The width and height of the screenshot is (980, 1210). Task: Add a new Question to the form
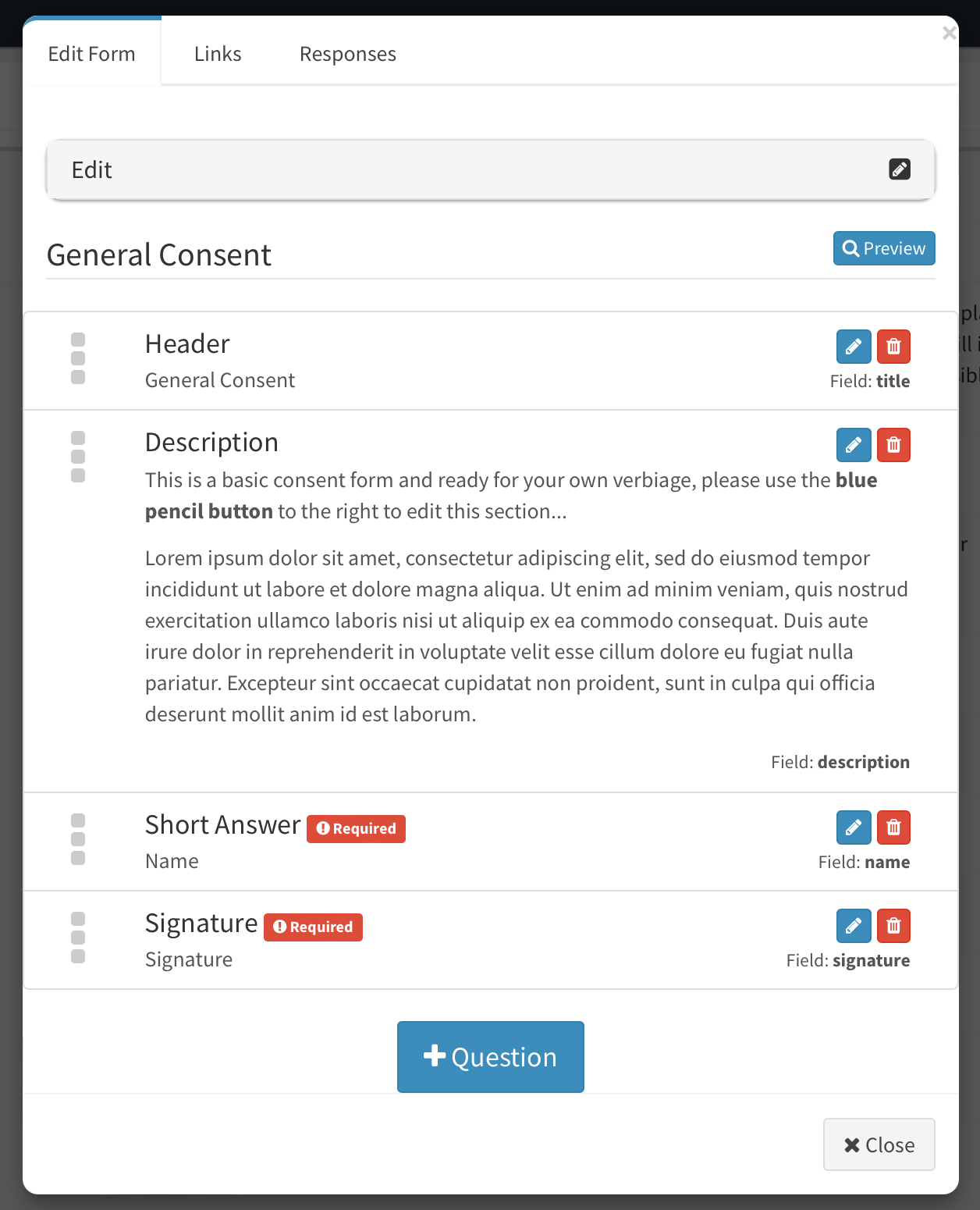pyautogui.click(x=491, y=1057)
